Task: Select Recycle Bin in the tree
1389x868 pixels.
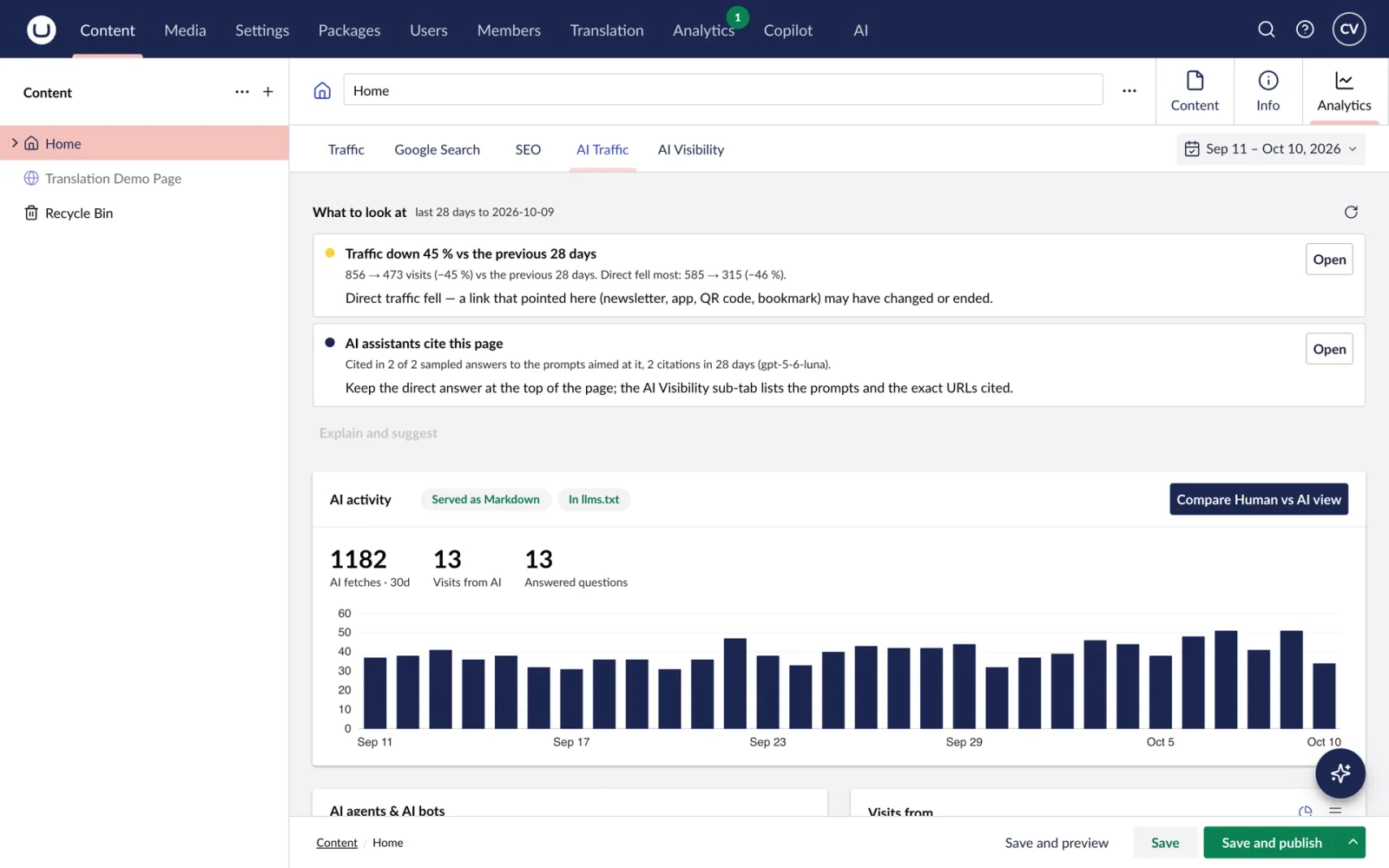Action: 144,213
